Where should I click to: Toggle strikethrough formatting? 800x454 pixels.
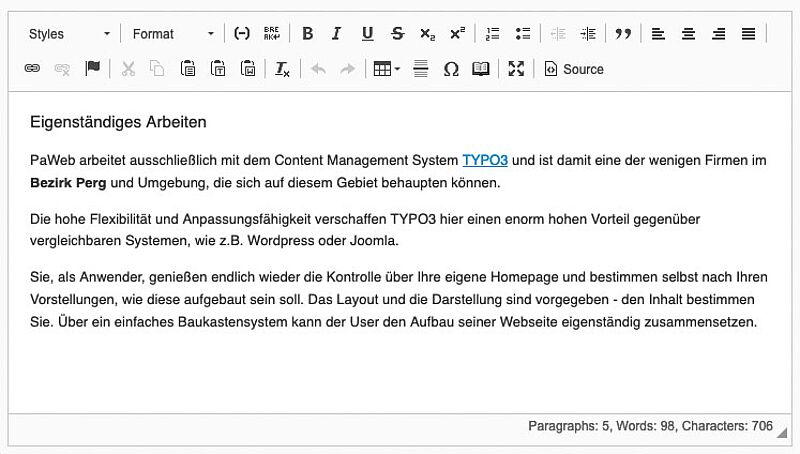(x=397, y=34)
